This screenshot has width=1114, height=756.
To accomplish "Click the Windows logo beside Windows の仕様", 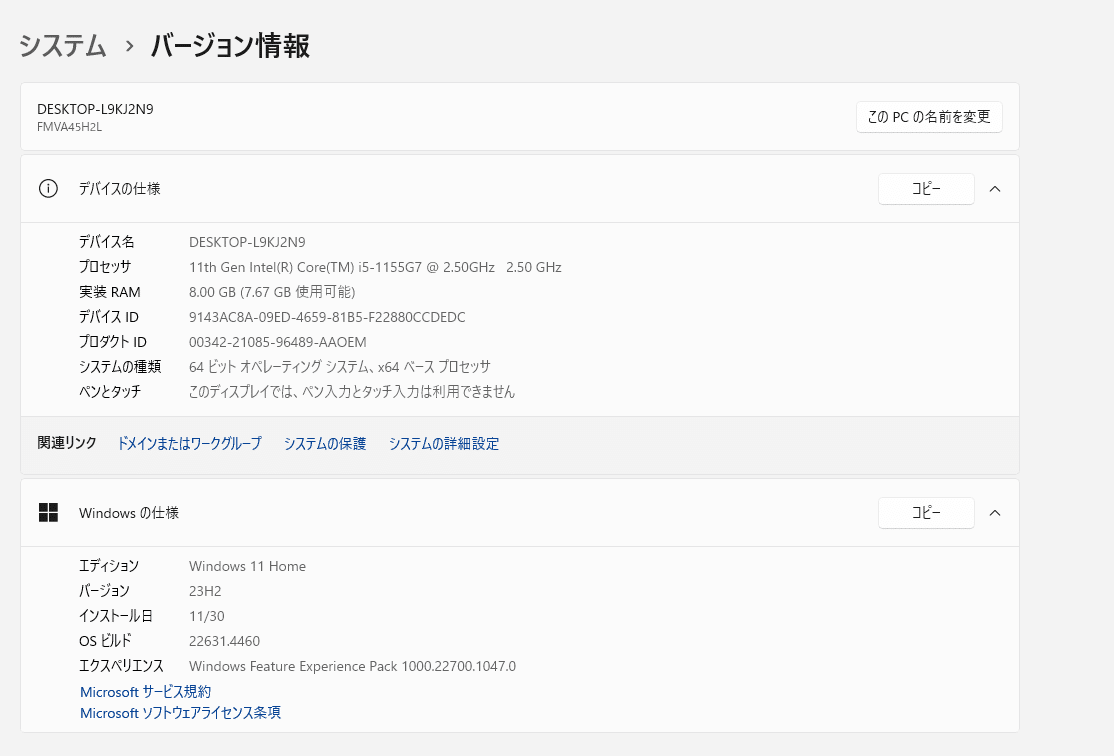I will point(48,512).
